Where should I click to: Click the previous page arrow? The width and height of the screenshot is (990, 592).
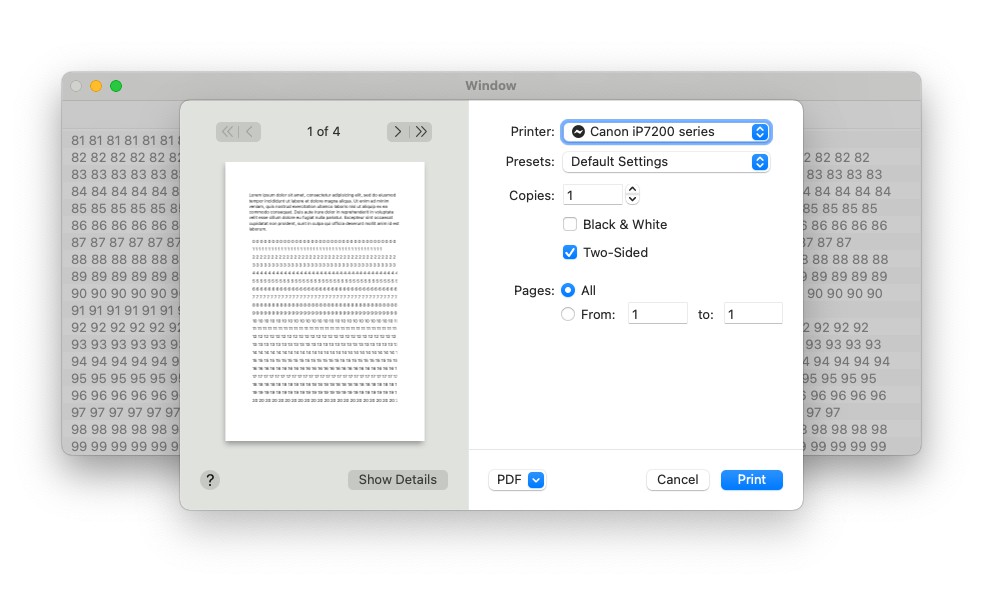250,131
